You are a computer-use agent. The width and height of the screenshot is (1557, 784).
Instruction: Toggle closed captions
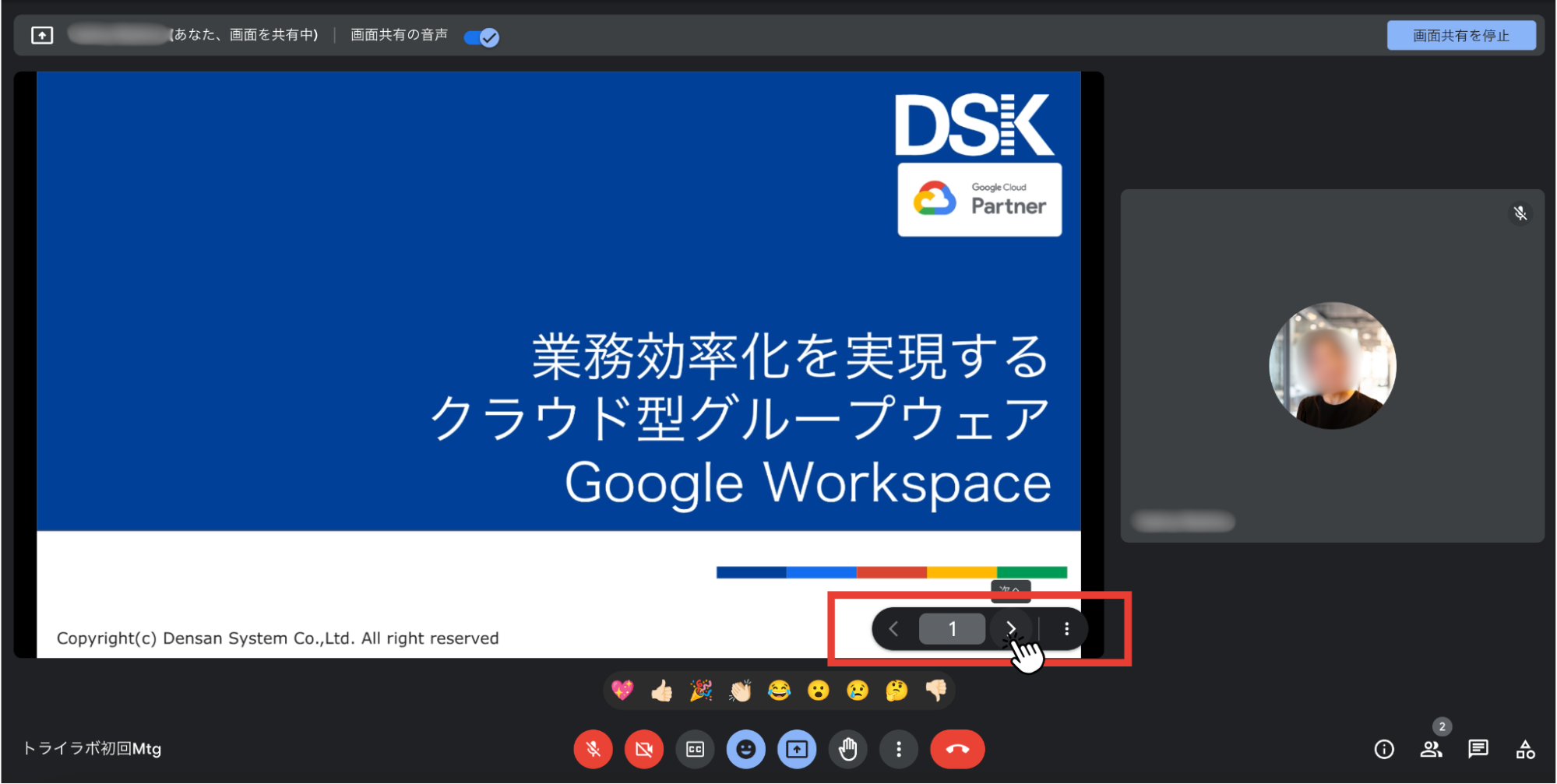coord(695,749)
